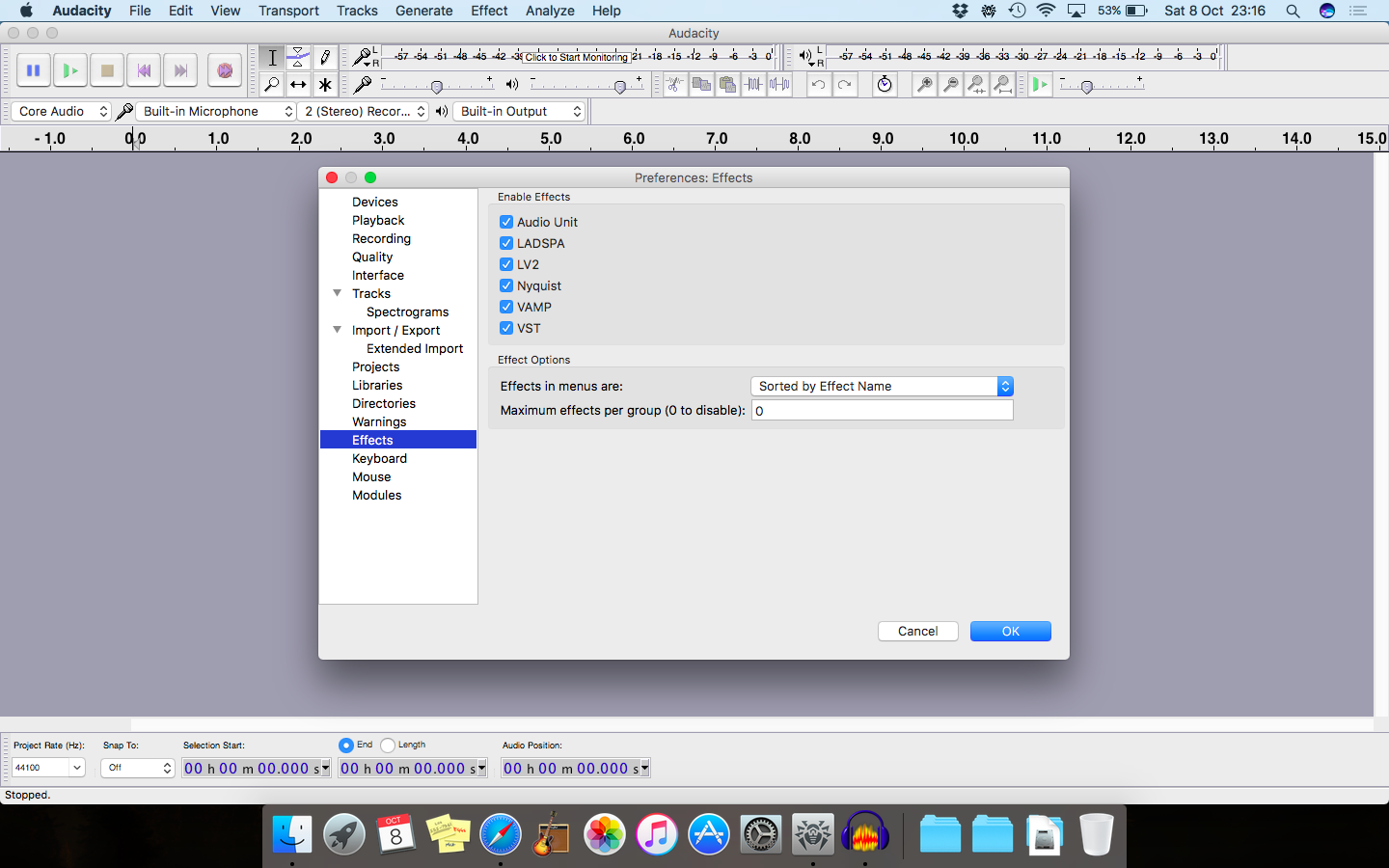Click the Fit Selection zoom icon
The image size is (1389, 868).
coord(976,85)
